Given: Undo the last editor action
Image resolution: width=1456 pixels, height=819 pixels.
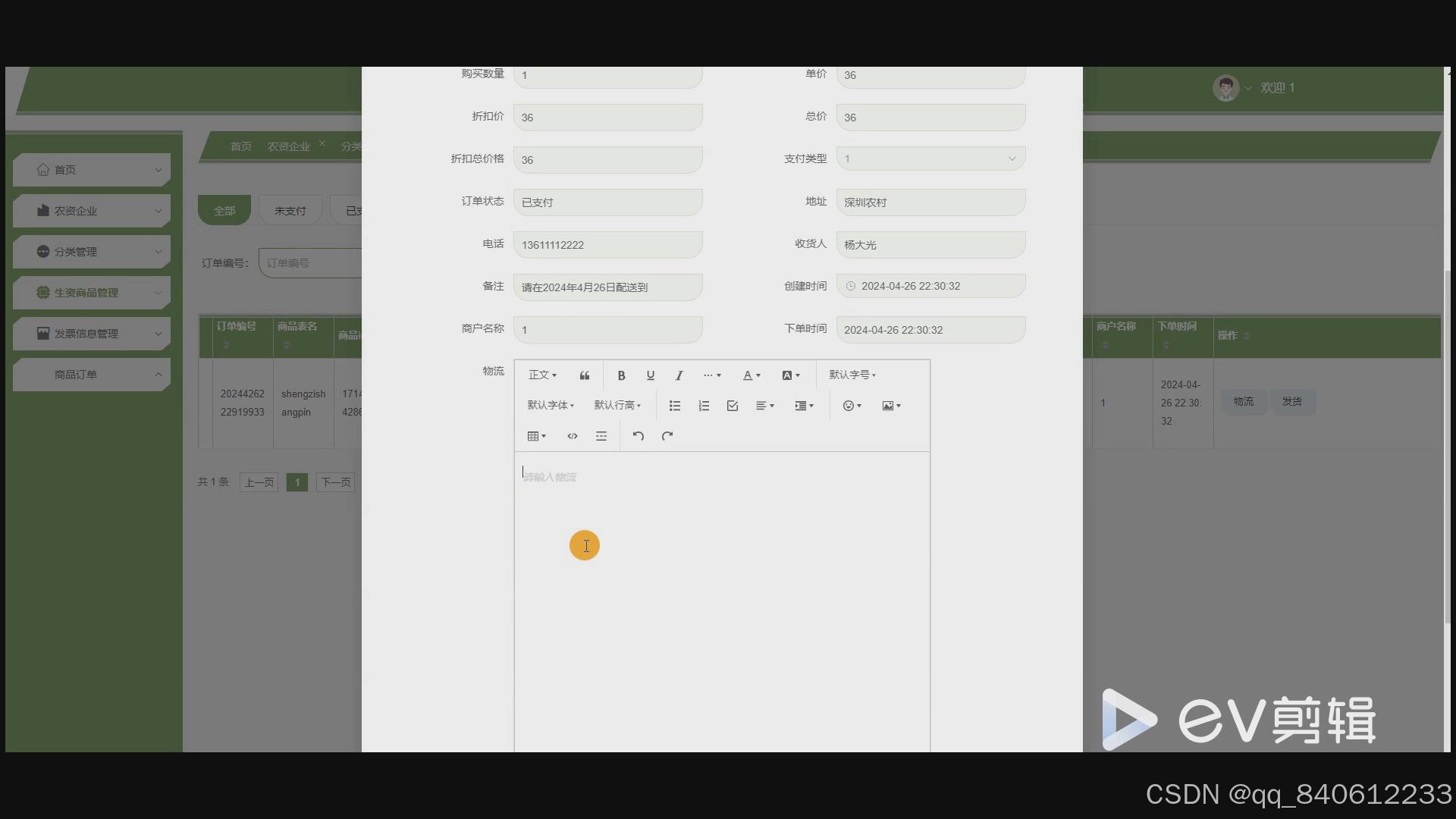Looking at the screenshot, I should [639, 436].
